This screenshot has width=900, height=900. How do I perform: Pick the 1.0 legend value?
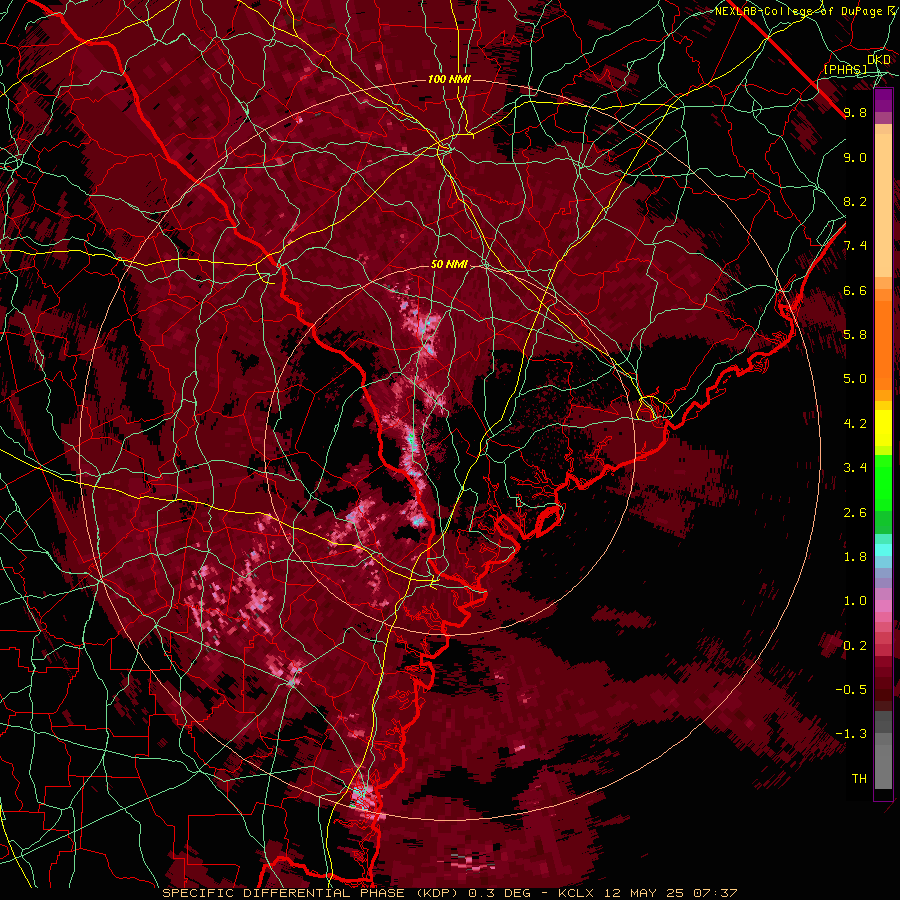(x=855, y=601)
